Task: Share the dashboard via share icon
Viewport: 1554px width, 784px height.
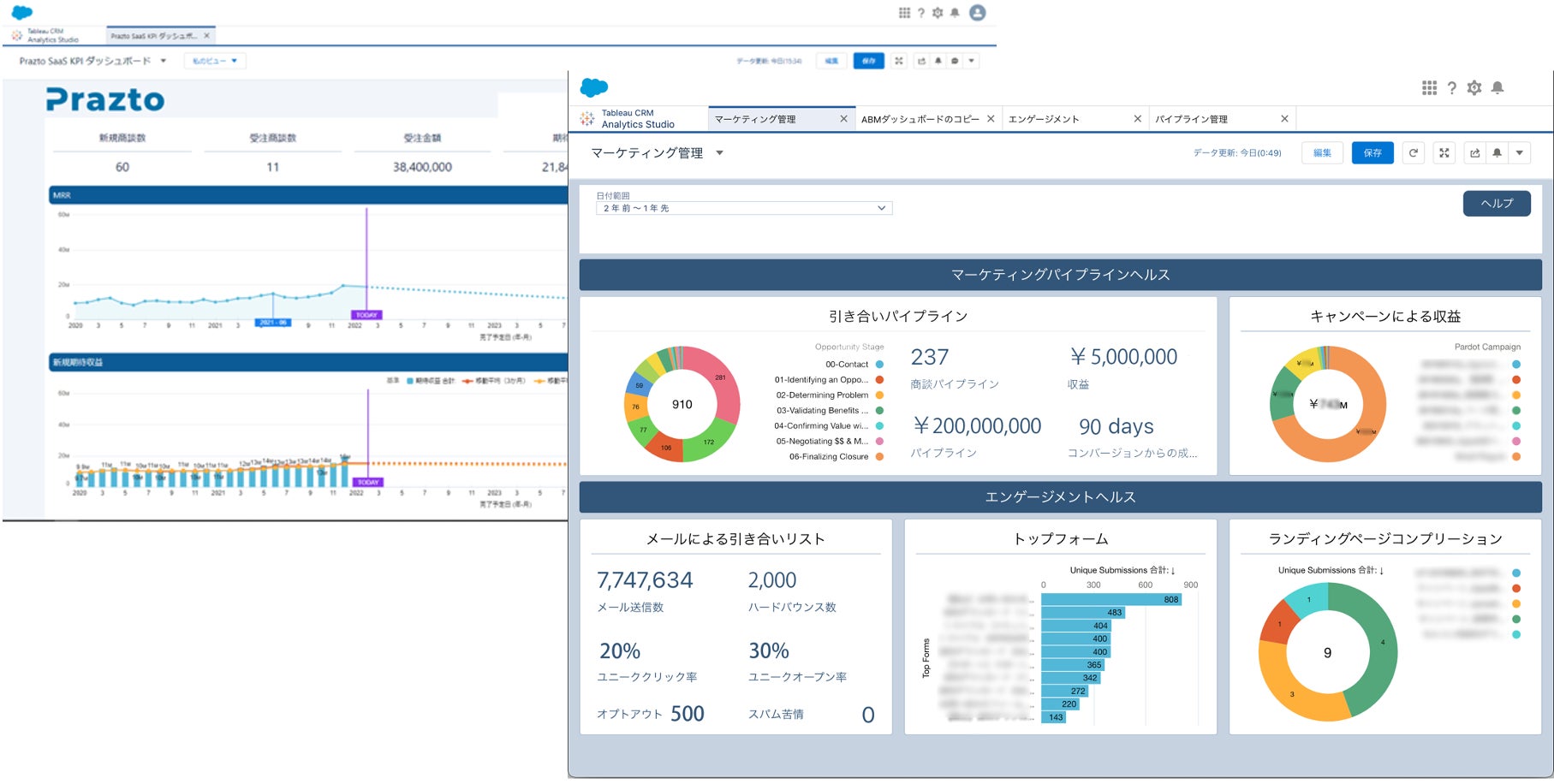Action: 1475,153
